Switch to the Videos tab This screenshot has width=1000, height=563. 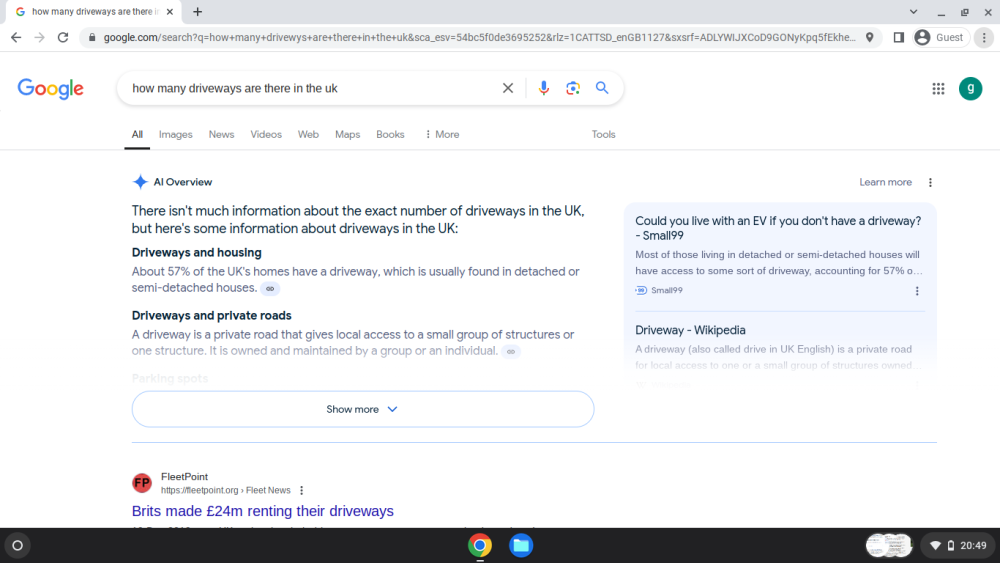pos(266,135)
